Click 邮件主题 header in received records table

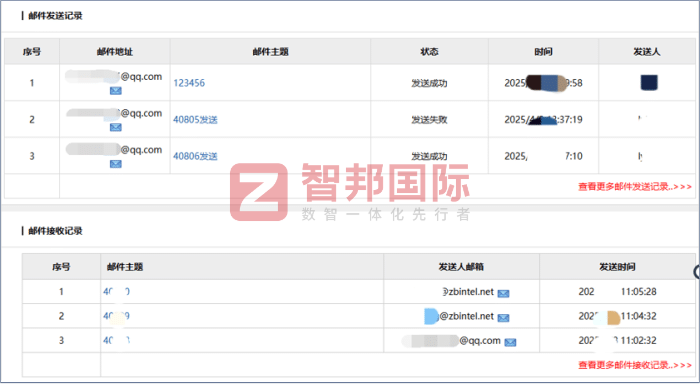point(125,267)
